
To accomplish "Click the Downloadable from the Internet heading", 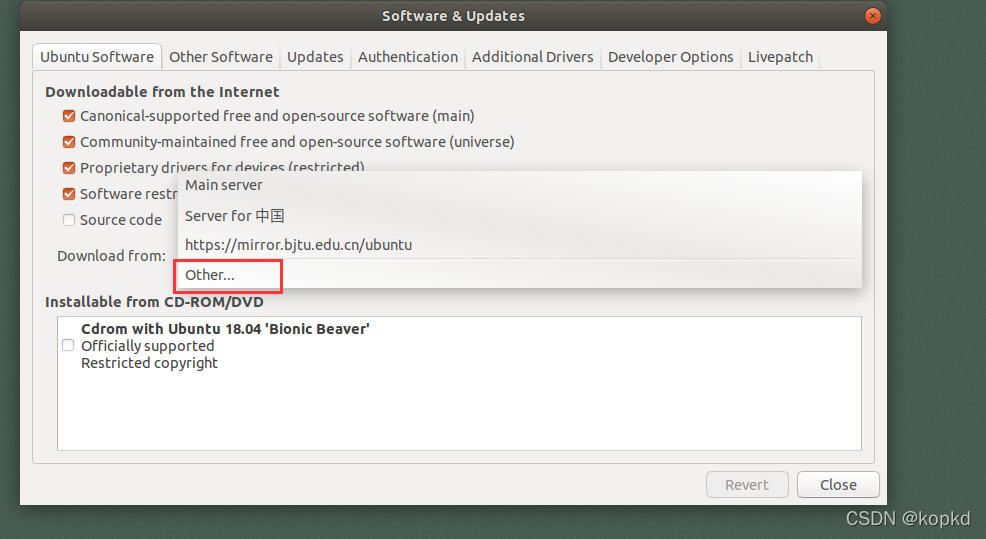I will pos(162,92).
